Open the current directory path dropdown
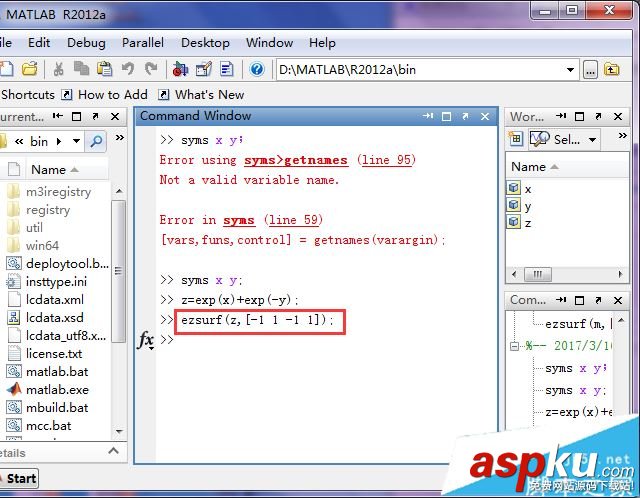The height and width of the screenshot is (498, 640). click(570, 70)
